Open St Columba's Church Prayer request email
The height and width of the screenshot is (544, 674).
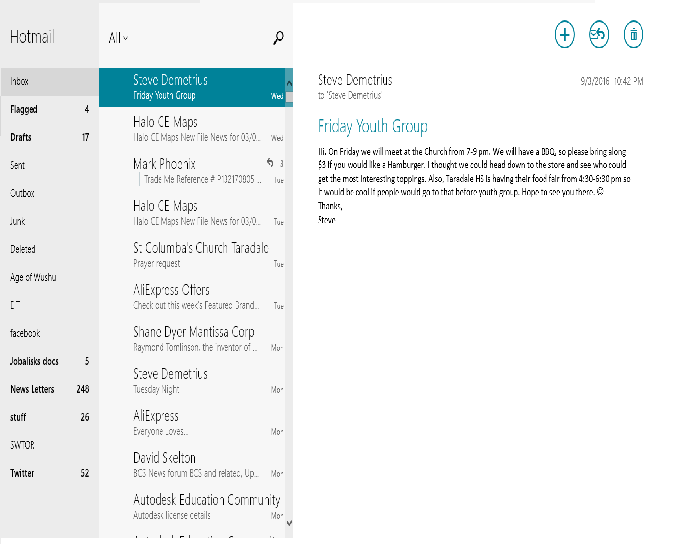pos(192,255)
